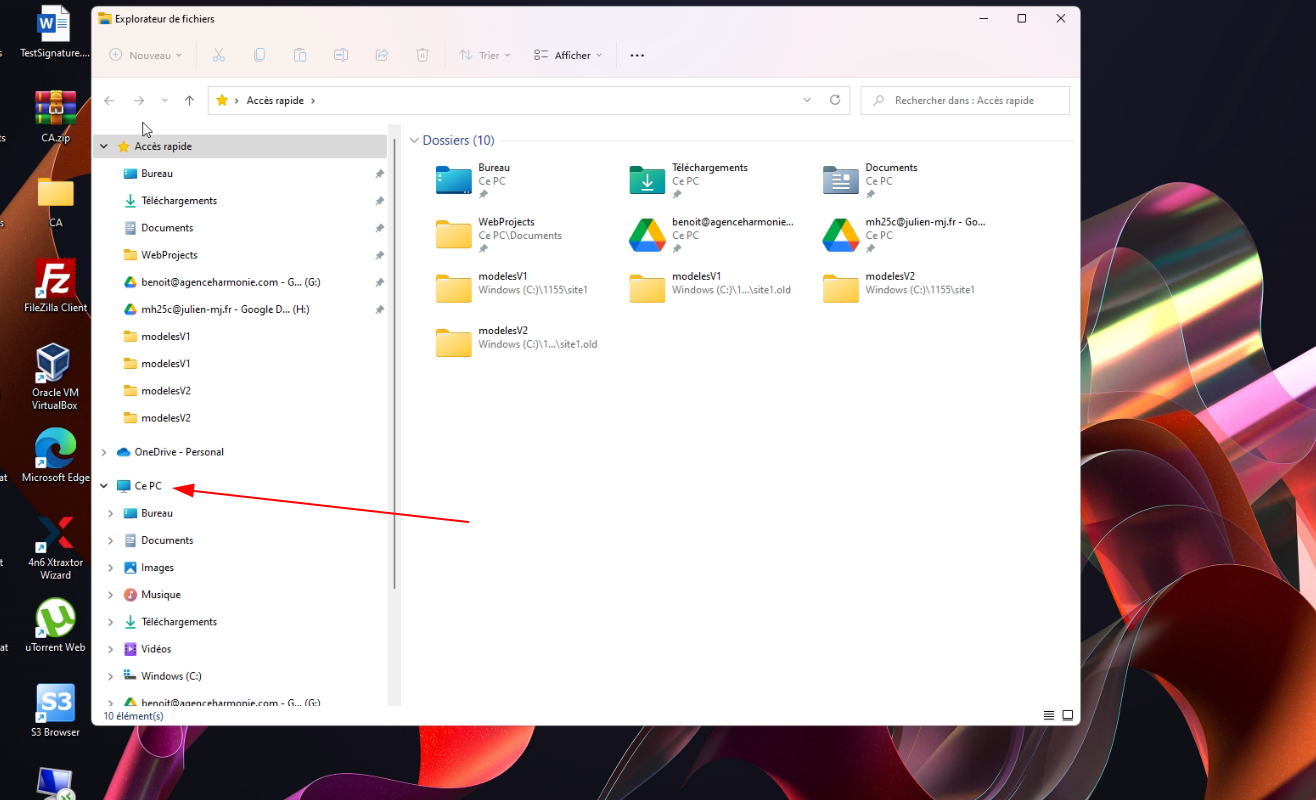Click the search box Rechercher dans
This screenshot has height=800, width=1316.
[x=965, y=100]
